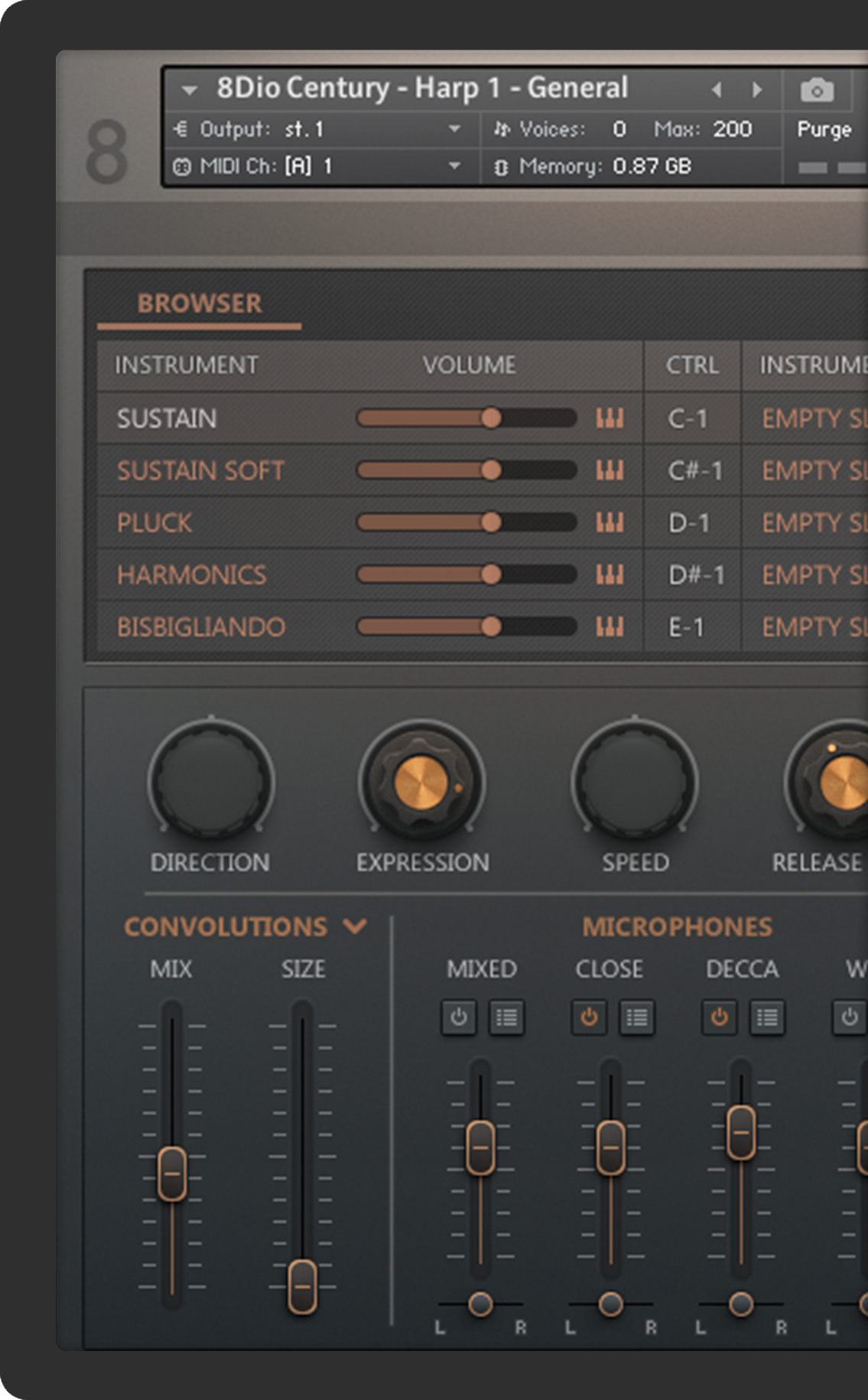Open the MIXED microphone list settings icon

506,1017
